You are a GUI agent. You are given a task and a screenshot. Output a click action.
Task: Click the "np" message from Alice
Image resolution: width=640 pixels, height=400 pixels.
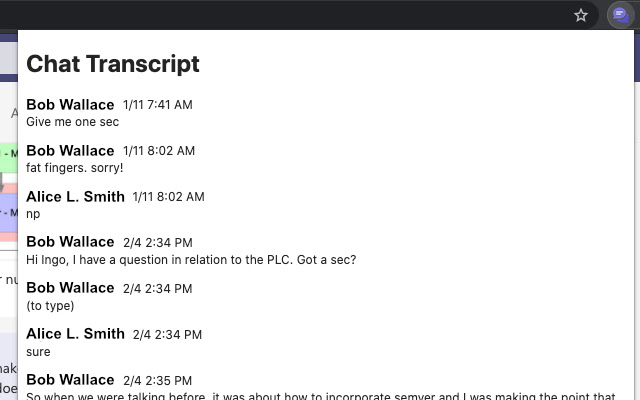coord(33,214)
